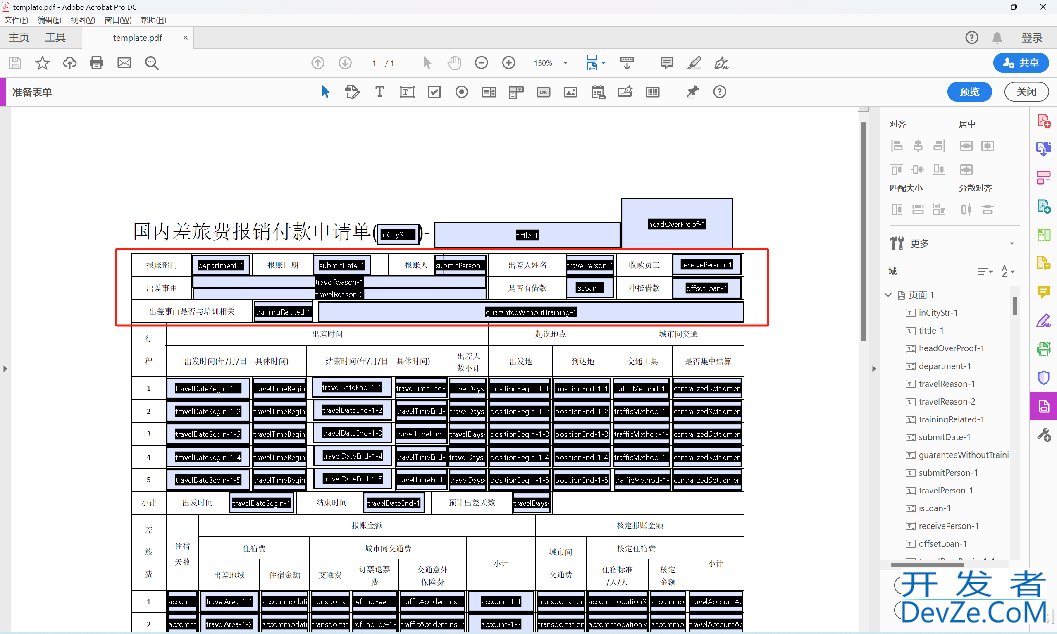Choose the Select Object arrow tool
Viewport: 1057px width, 634px height.
click(x=325, y=92)
